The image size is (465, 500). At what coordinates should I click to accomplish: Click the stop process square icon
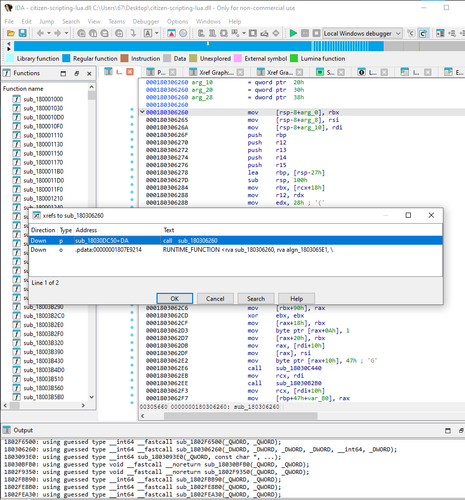pyautogui.click(x=316, y=33)
